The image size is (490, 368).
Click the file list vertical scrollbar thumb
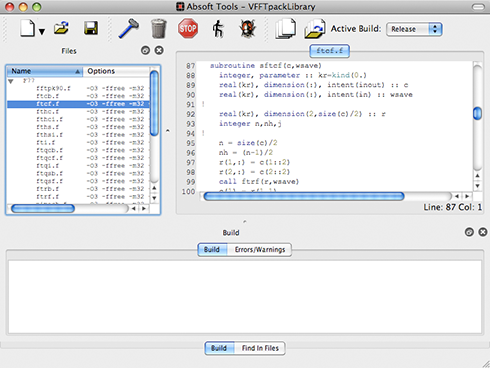pyautogui.click(x=154, y=103)
